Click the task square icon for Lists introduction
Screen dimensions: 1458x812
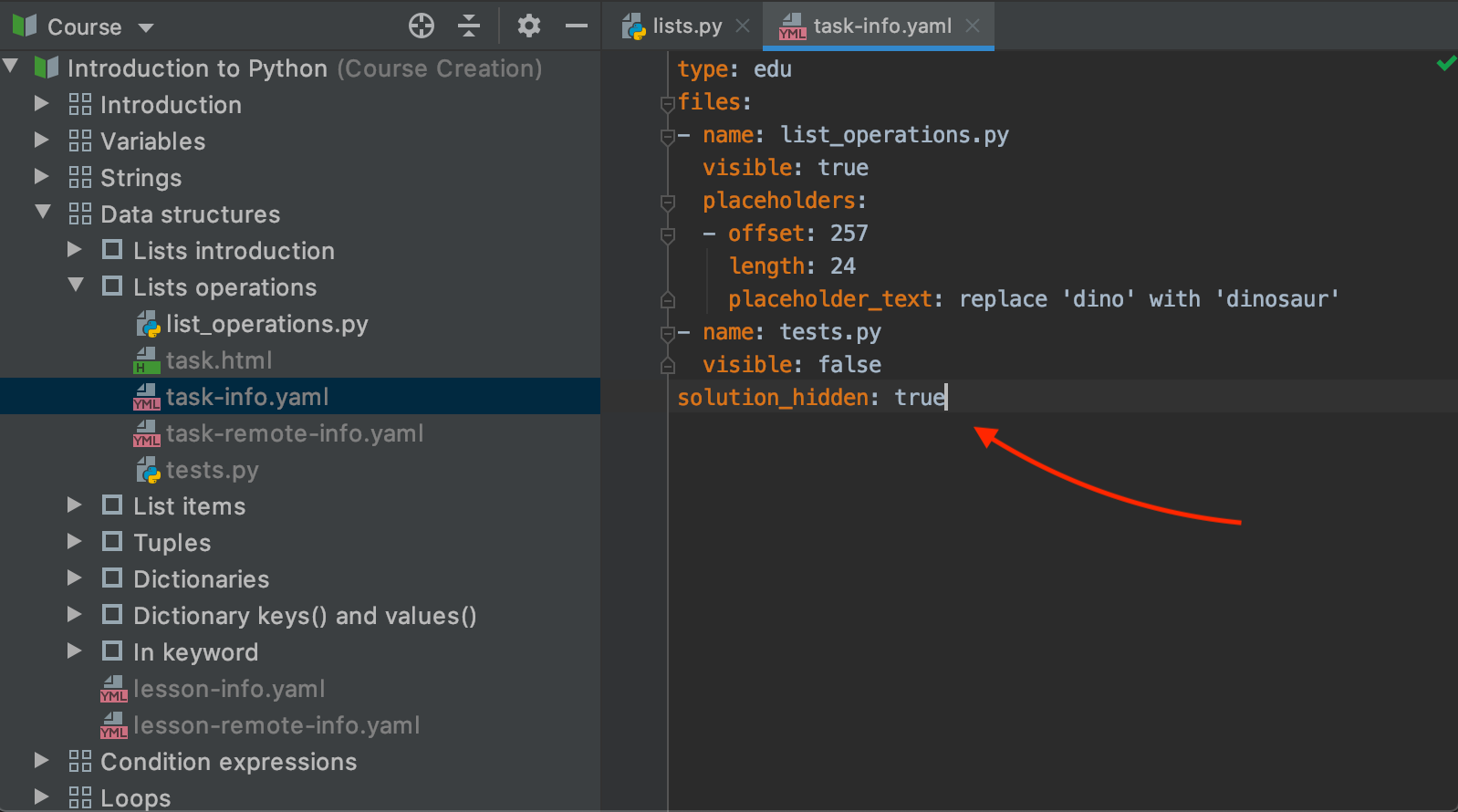(112, 249)
